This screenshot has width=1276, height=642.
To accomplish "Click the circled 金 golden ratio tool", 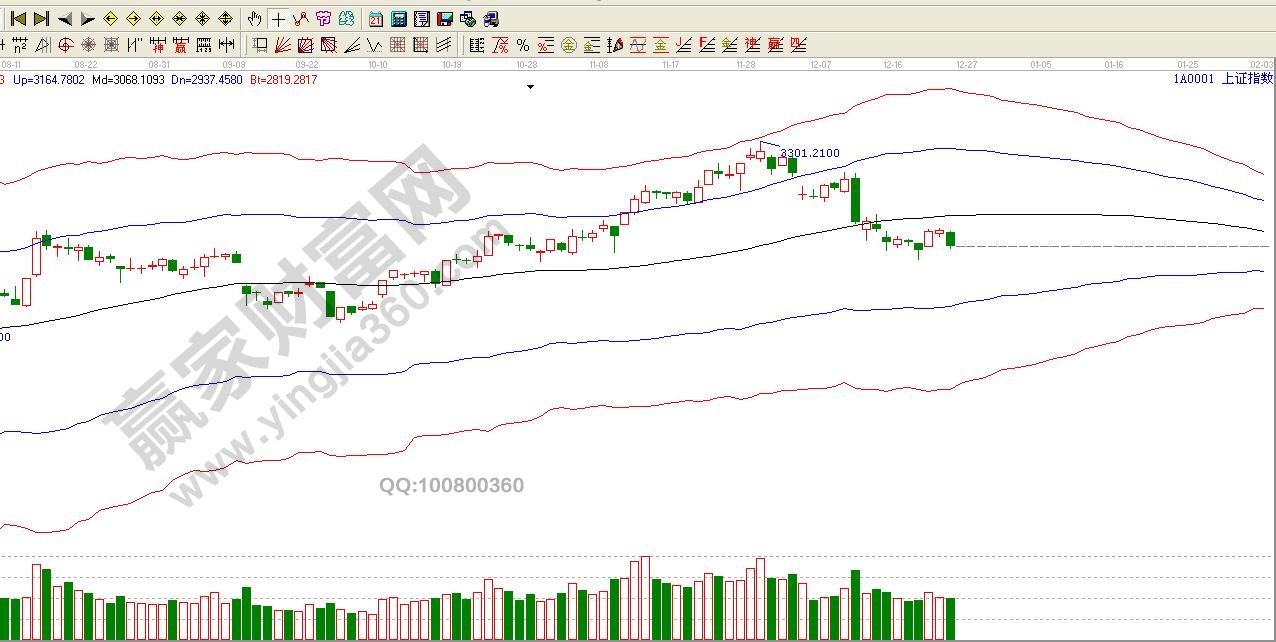I will coord(568,45).
